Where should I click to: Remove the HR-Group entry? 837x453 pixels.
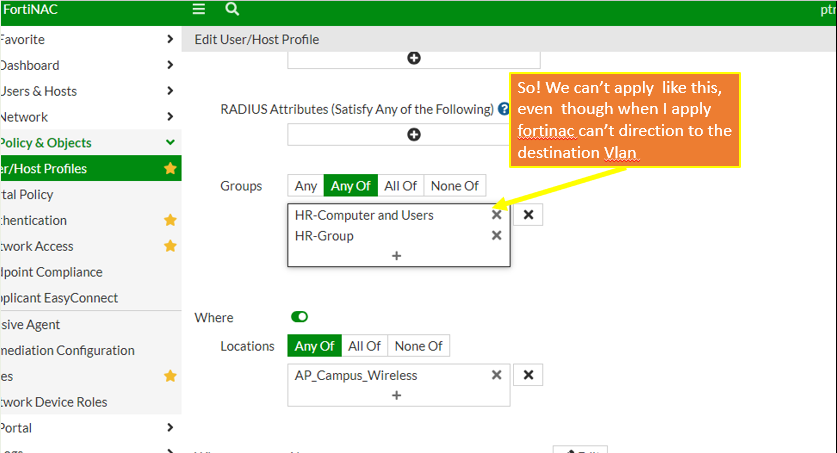click(x=496, y=236)
